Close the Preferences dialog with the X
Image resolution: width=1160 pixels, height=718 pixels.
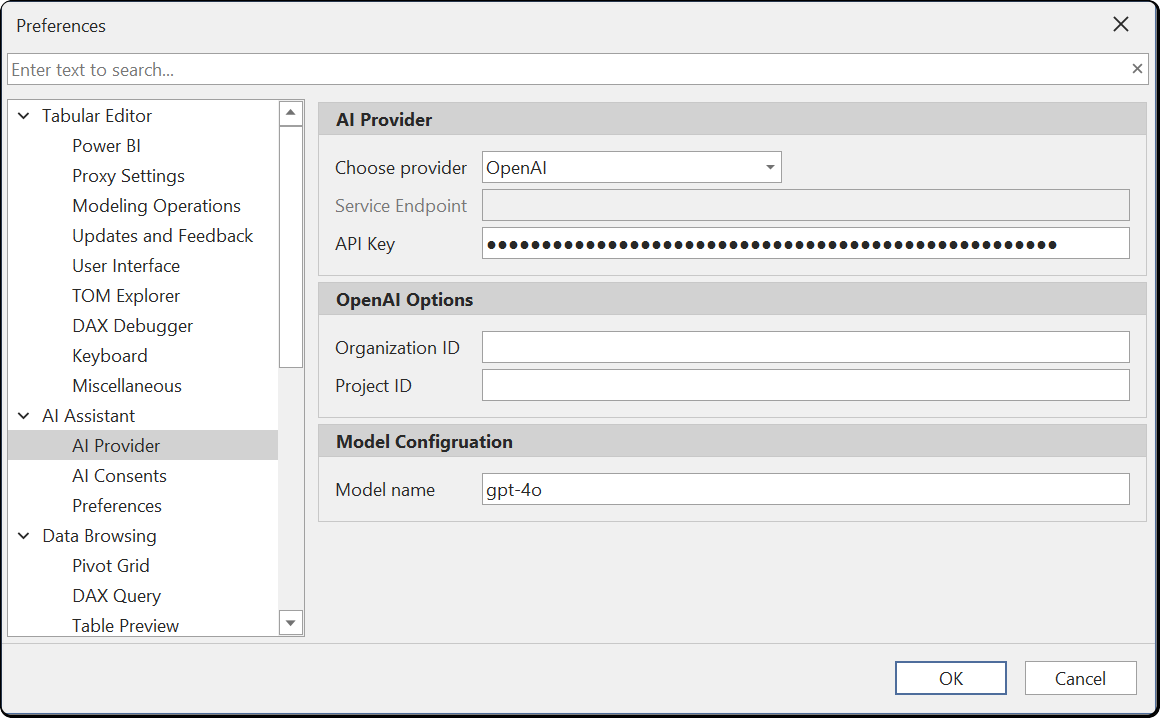pyautogui.click(x=1121, y=24)
